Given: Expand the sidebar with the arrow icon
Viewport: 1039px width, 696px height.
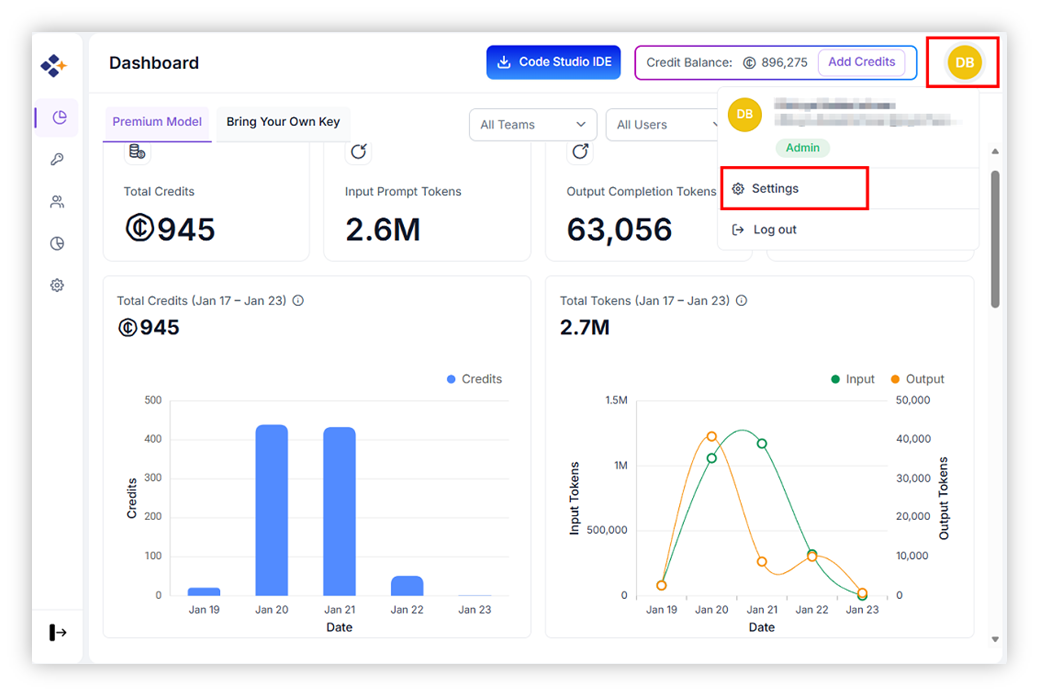Looking at the screenshot, I should point(58,632).
